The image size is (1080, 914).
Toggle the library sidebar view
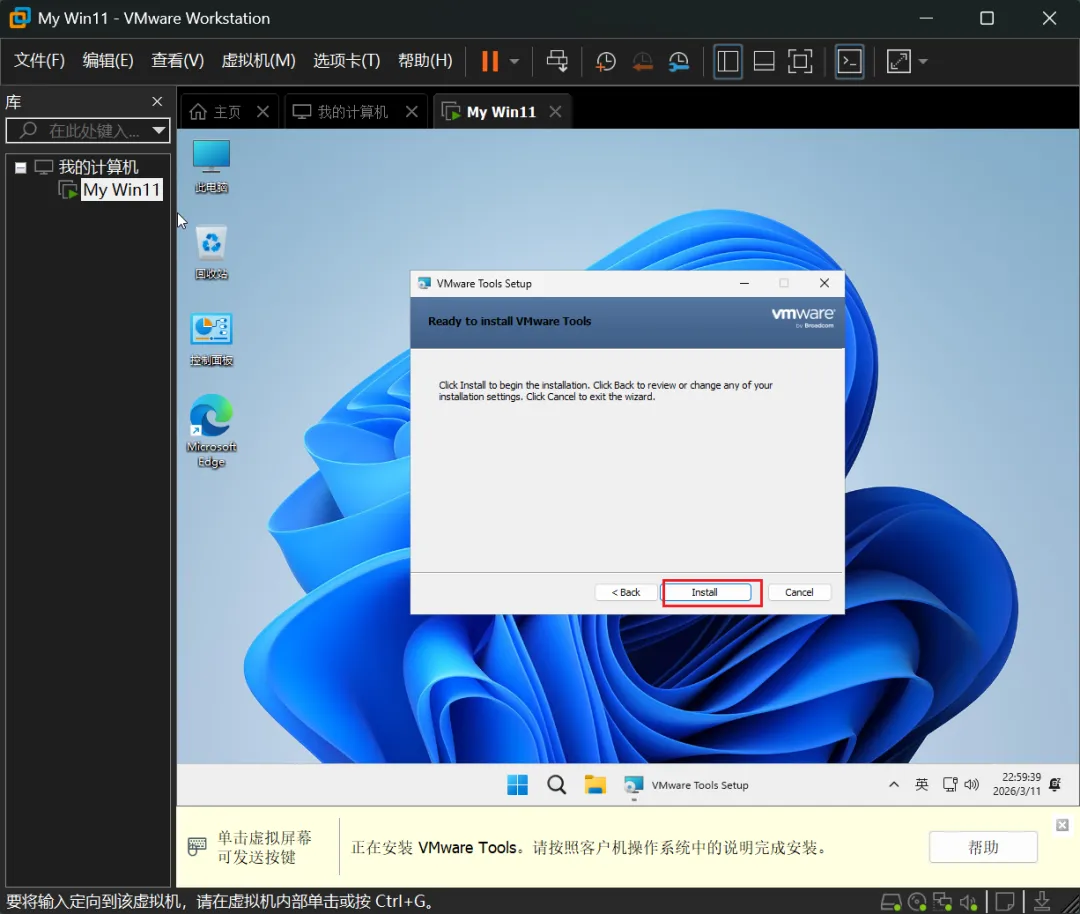click(x=727, y=61)
